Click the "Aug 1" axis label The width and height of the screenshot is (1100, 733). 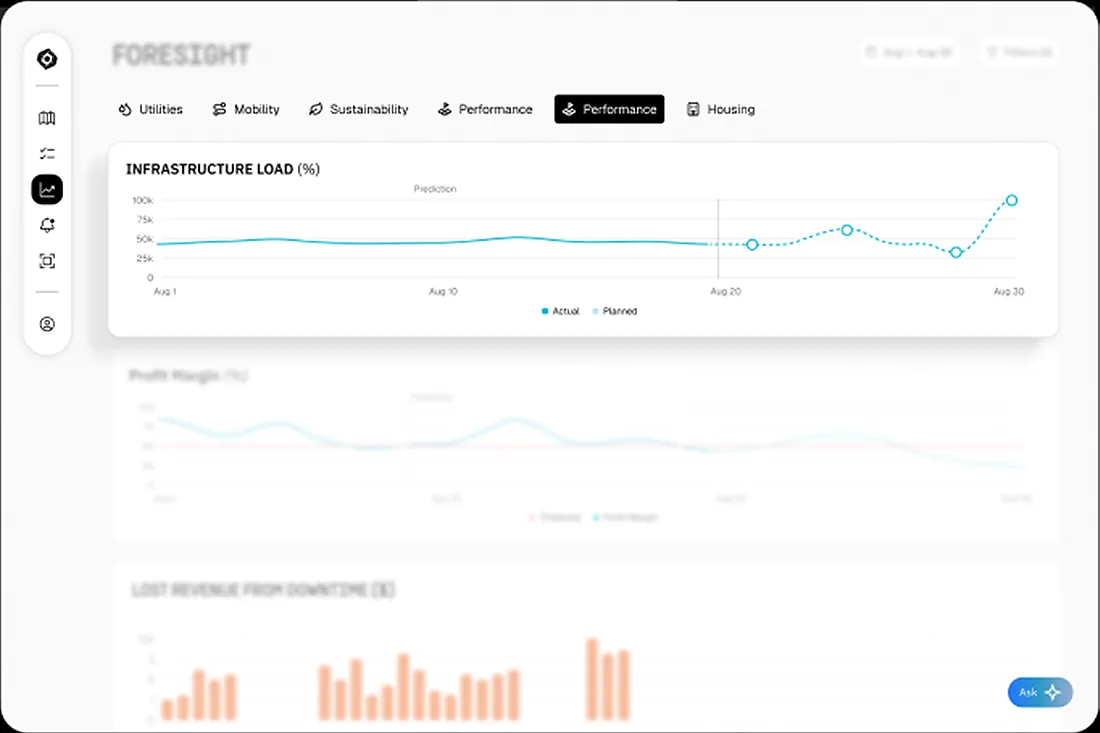coord(165,292)
